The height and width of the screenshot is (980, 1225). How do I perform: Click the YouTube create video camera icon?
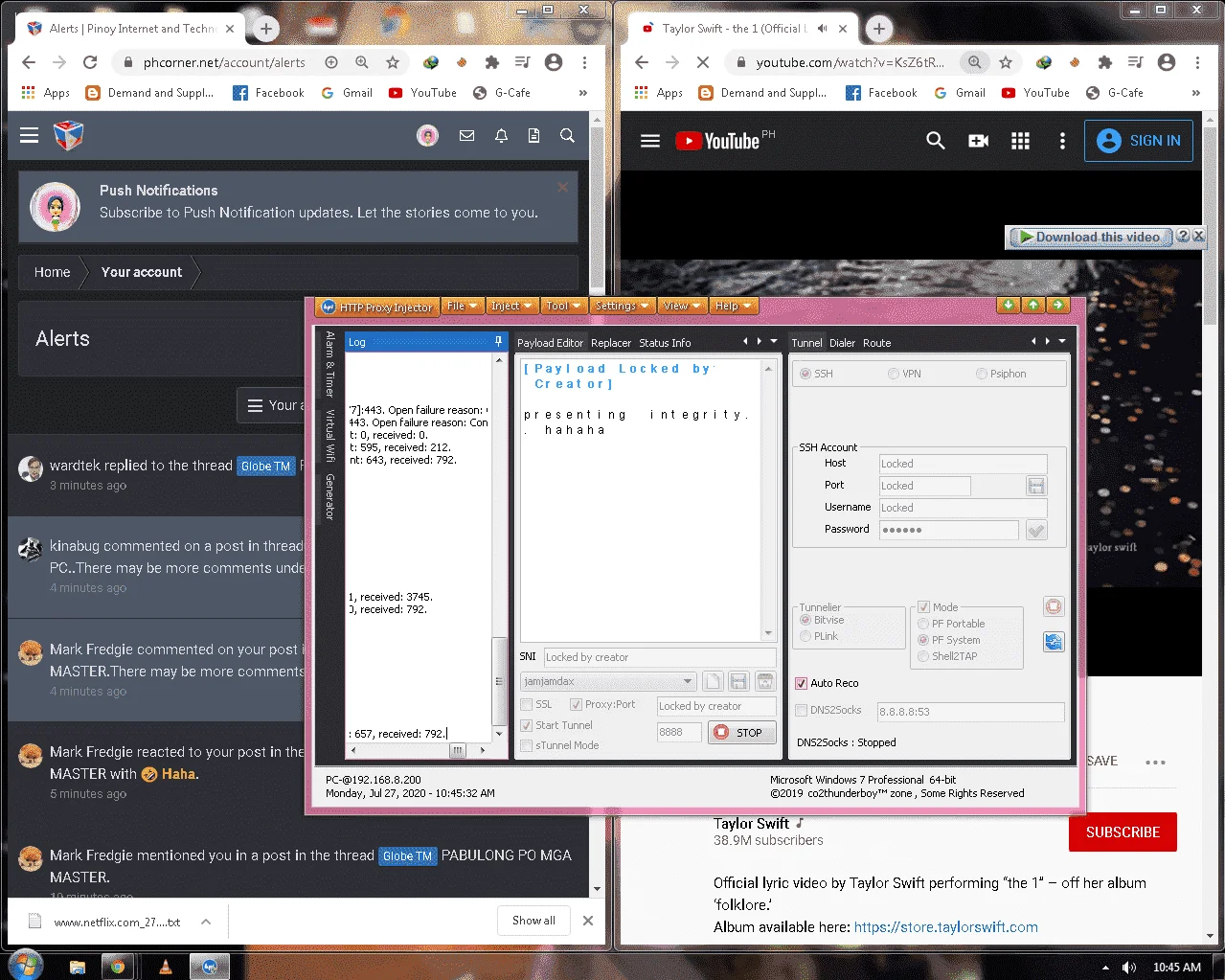click(978, 141)
